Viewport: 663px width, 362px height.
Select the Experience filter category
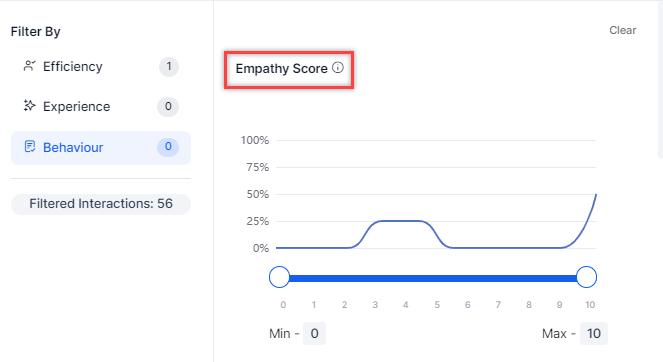(101, 106)
